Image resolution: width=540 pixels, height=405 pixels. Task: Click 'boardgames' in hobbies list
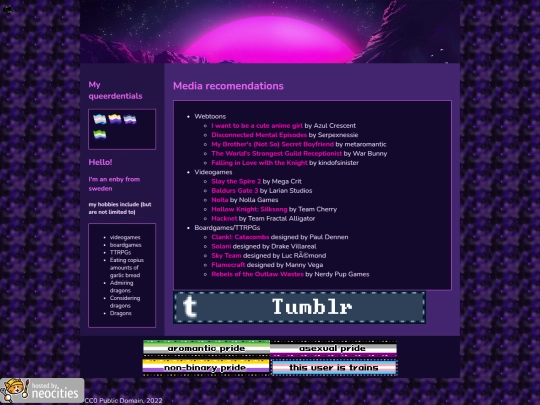click(126, 245)
